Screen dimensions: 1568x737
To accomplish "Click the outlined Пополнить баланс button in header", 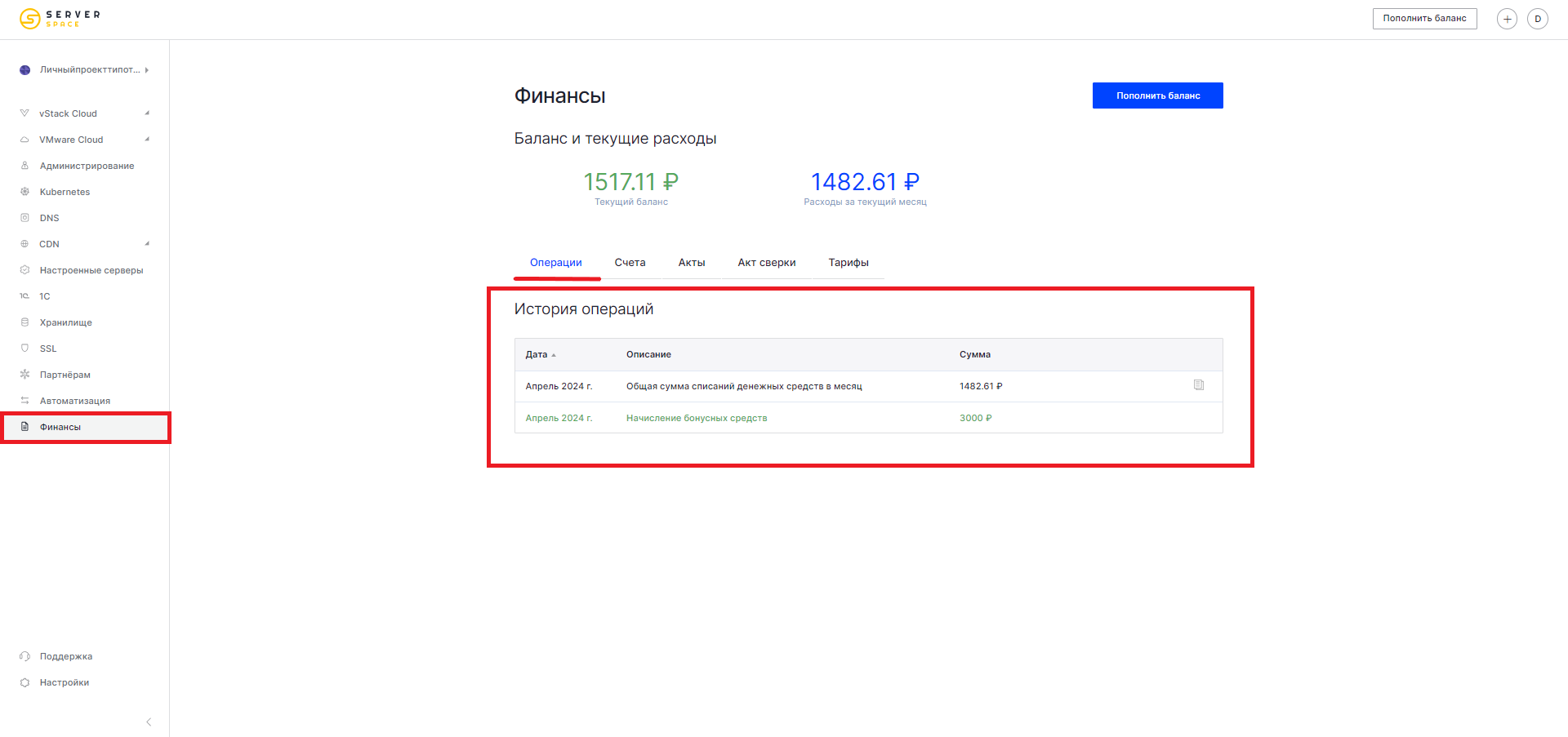I will pyautogui.click(x=1424, y=18).
